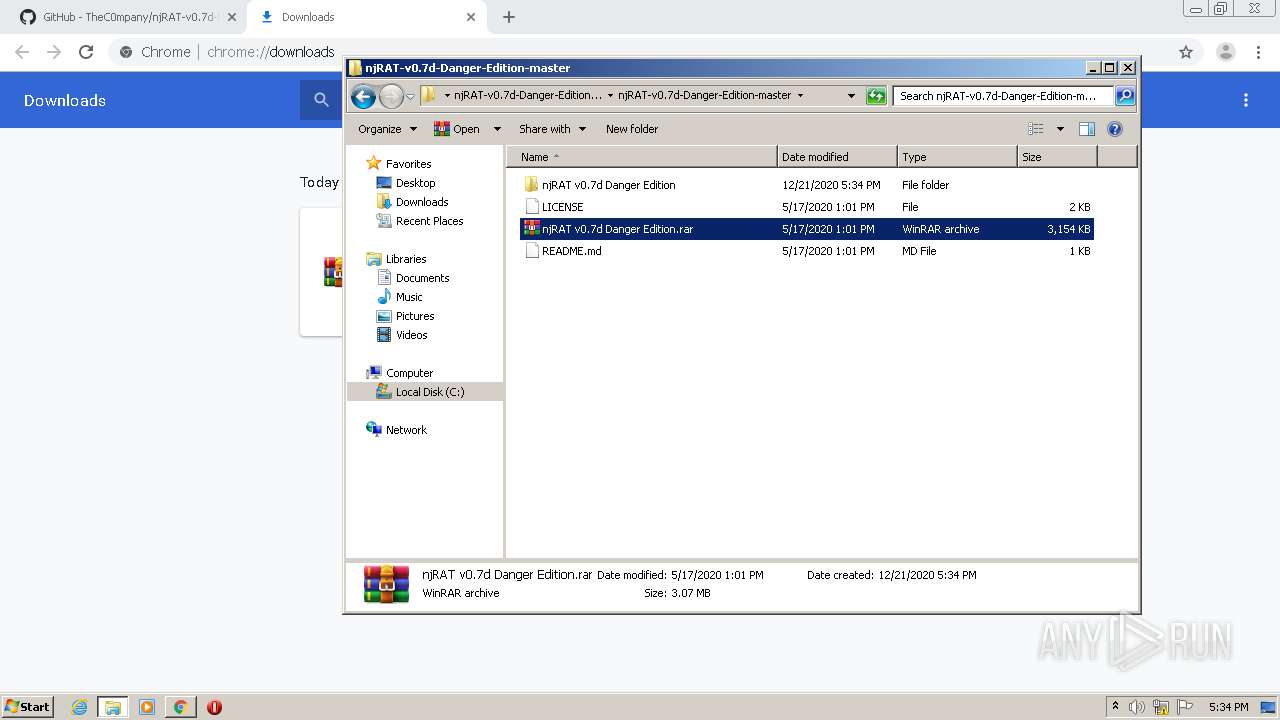The width and height of the screenshot is (1280, 720).
Task: Click the Windows Explorer taskbar icon
Action: point(112,707)
